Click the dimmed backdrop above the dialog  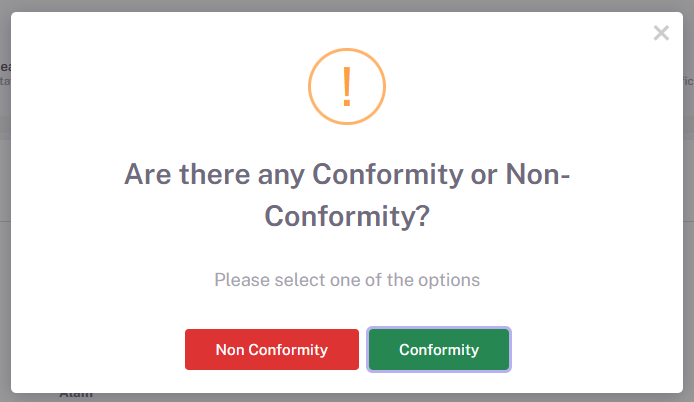(x=347, y=5)
